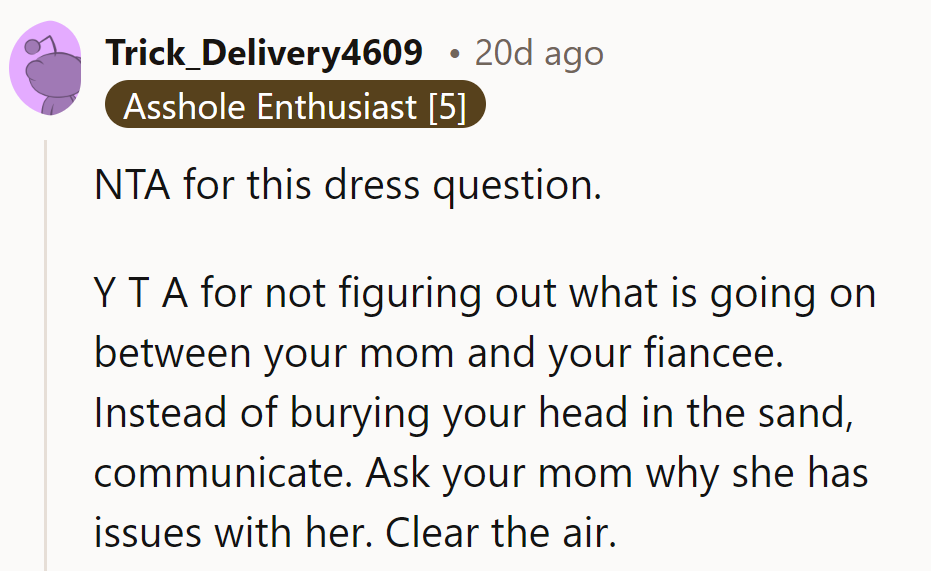
Task: Click the sentence "Clear the air."
Action: tap(499, 532)
